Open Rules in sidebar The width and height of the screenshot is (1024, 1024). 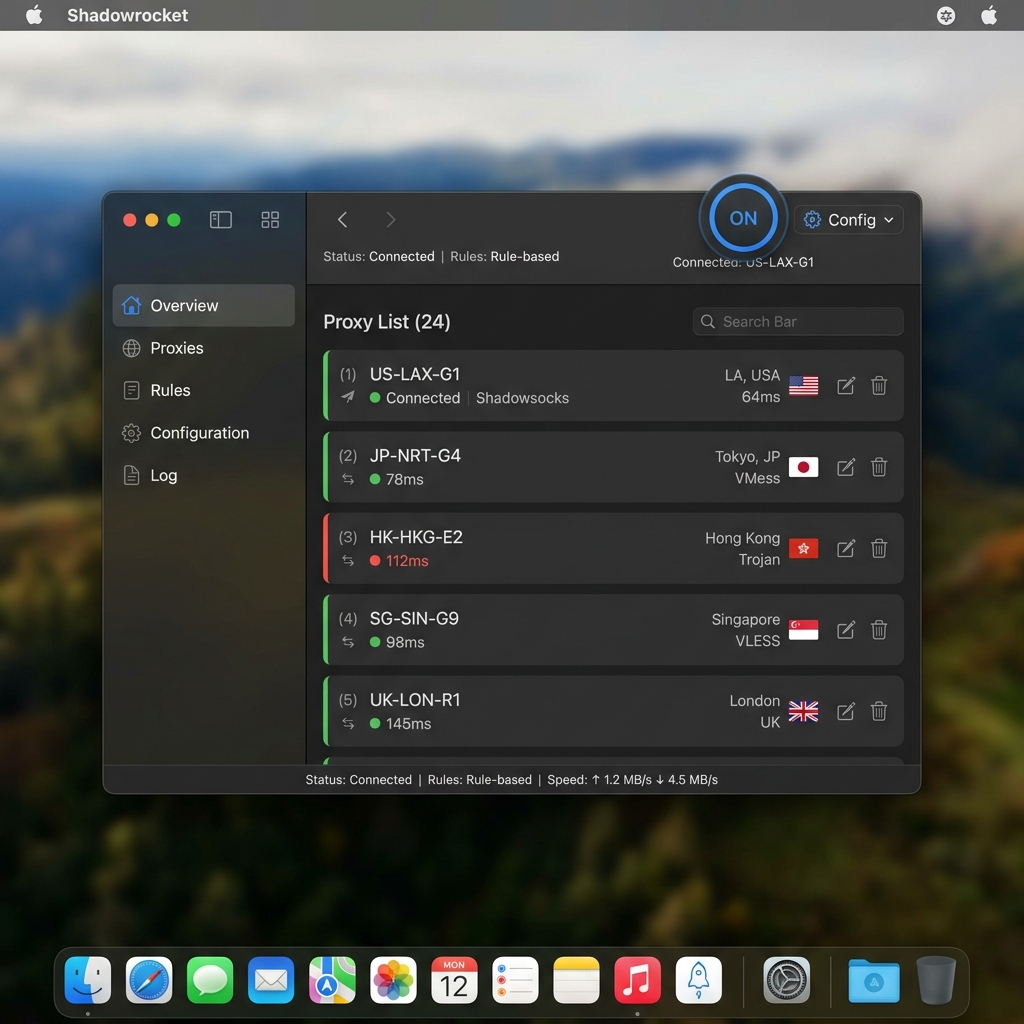[204, 391]
